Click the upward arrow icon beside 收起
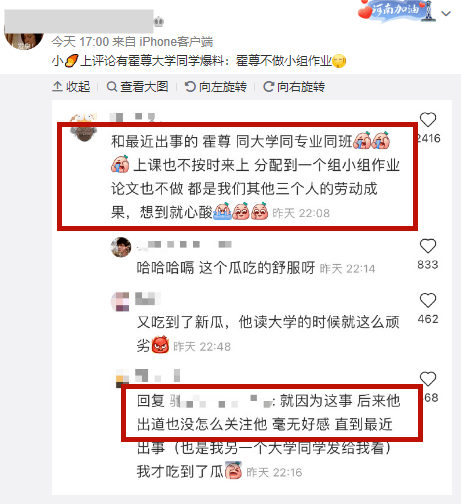 click(57, 86)
